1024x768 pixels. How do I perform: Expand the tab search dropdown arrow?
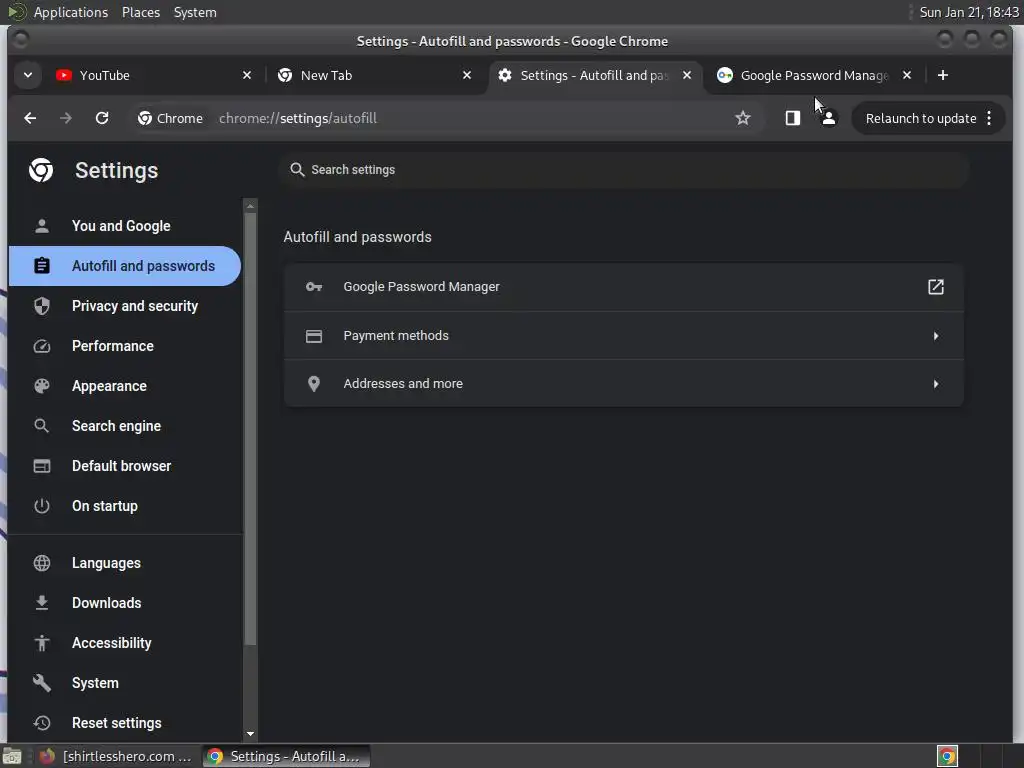[27, 75]
